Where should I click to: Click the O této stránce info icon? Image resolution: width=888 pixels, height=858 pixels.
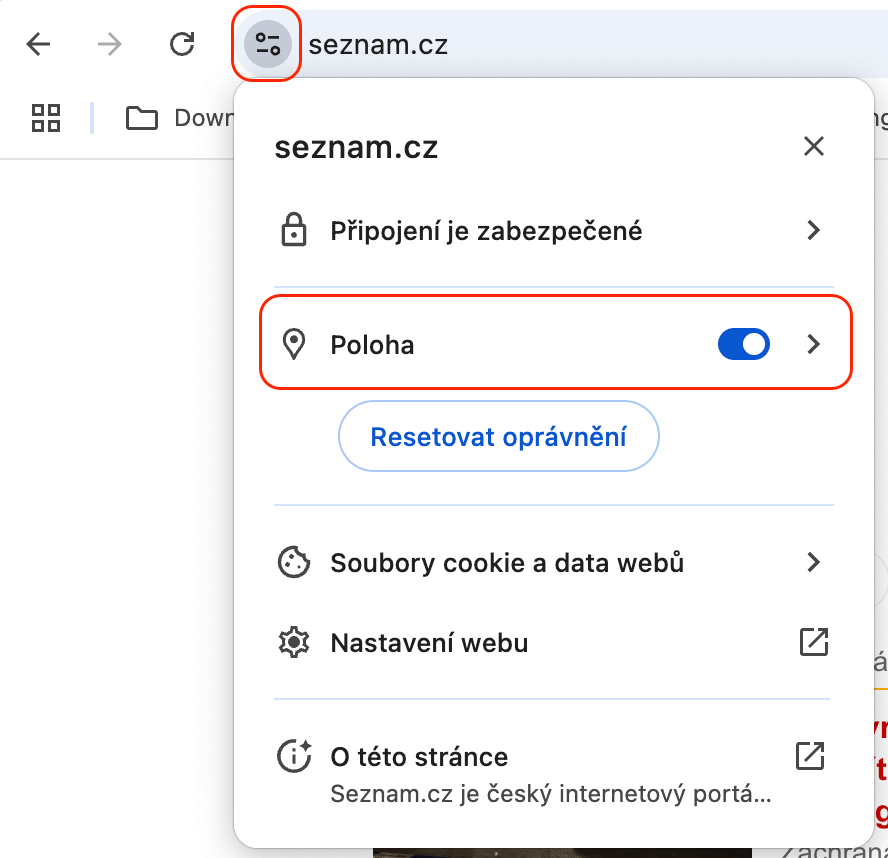(293, 757)
